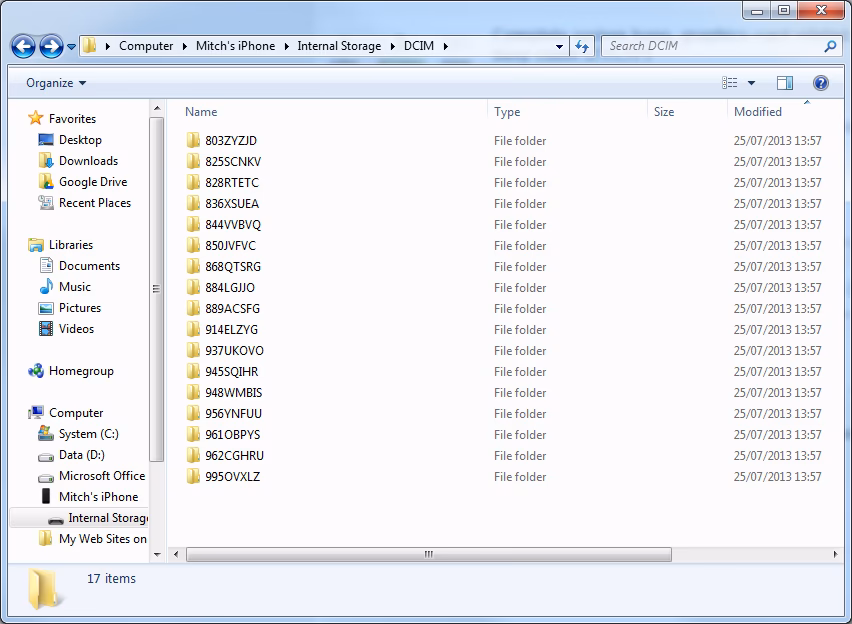Click the Homegroup icon in sidebar
The width and height of the screenshot is (852, 624).
36,371
